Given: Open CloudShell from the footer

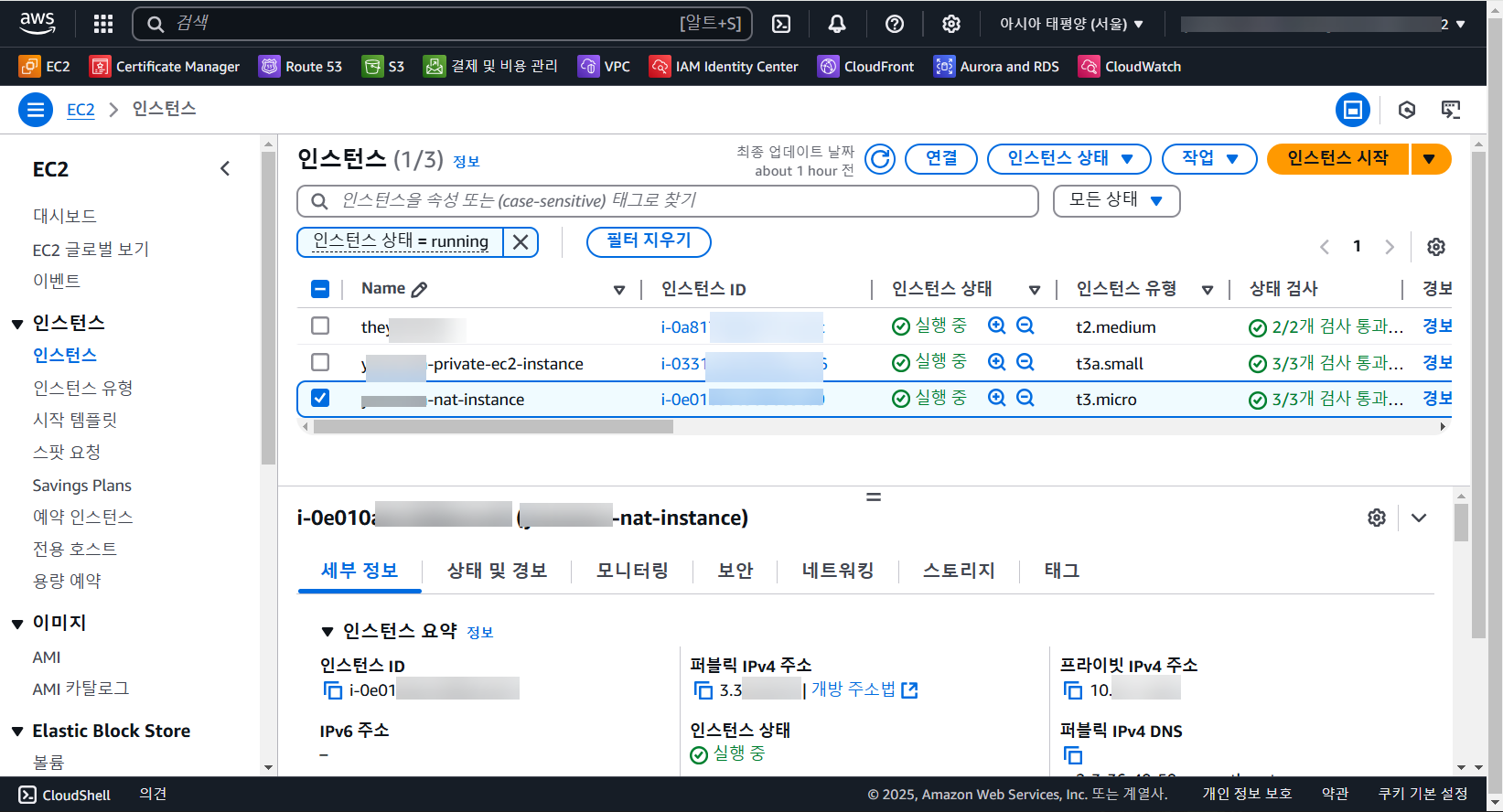Looking at the screenshot, I should pos(65,795).
